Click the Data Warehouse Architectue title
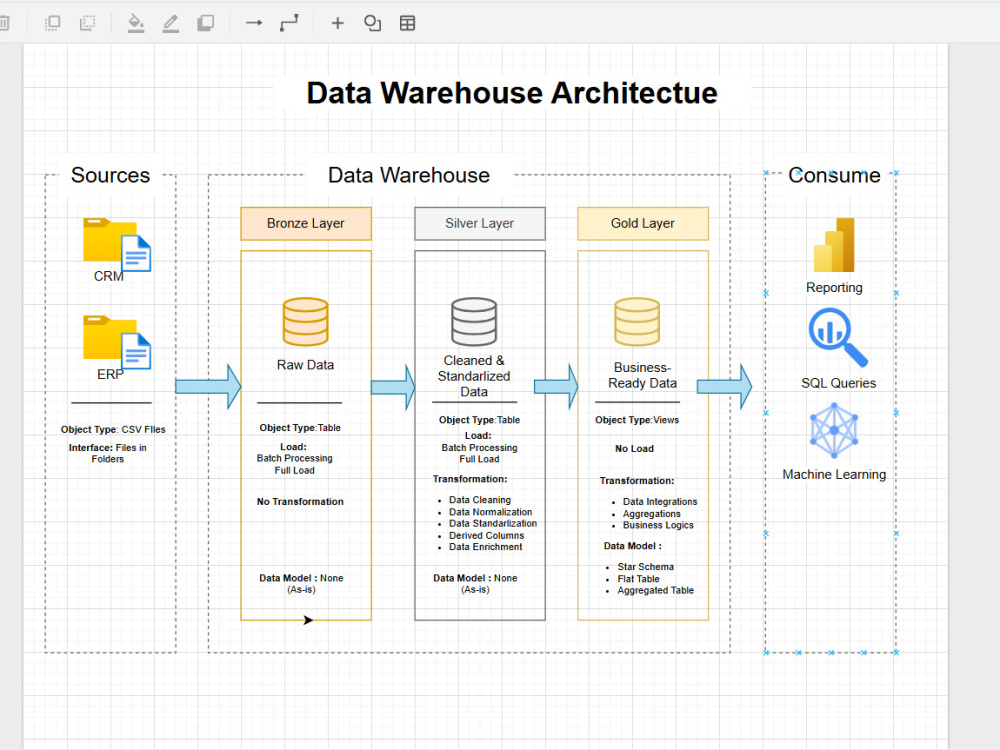The height and width of the screenshot is (750, 1000). tap(512, 93)
